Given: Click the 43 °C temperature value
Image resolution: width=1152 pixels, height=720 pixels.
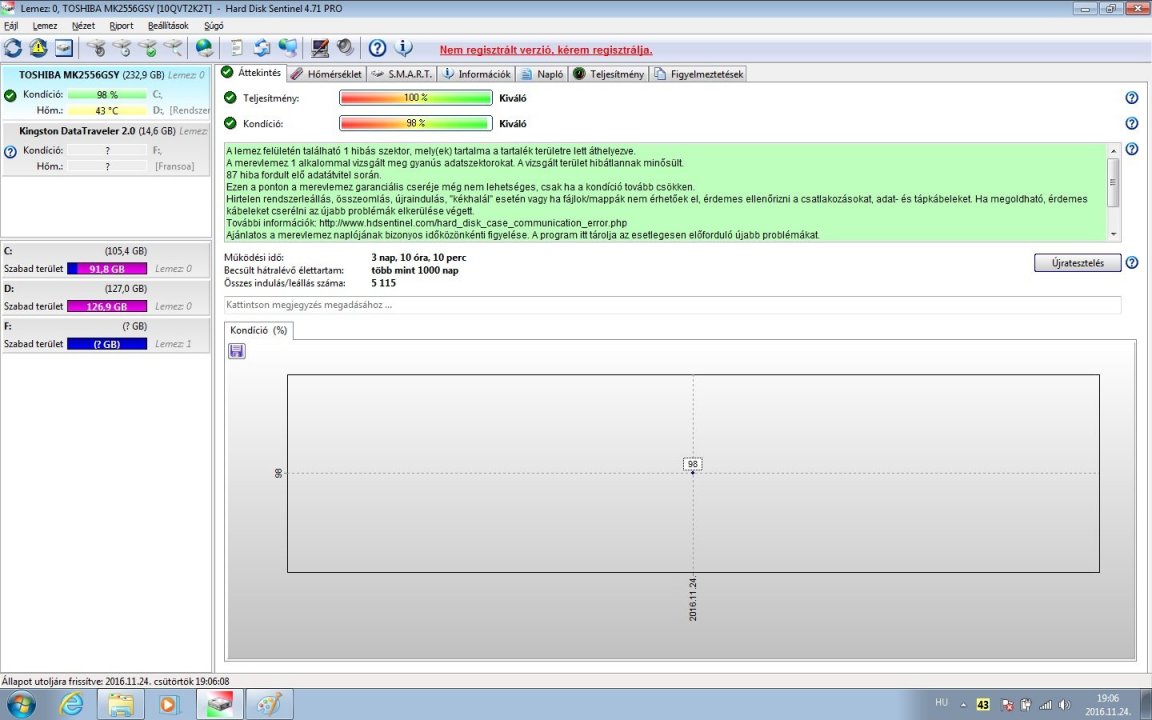Looking at the screenshot, I should click(x=107, y=111).
